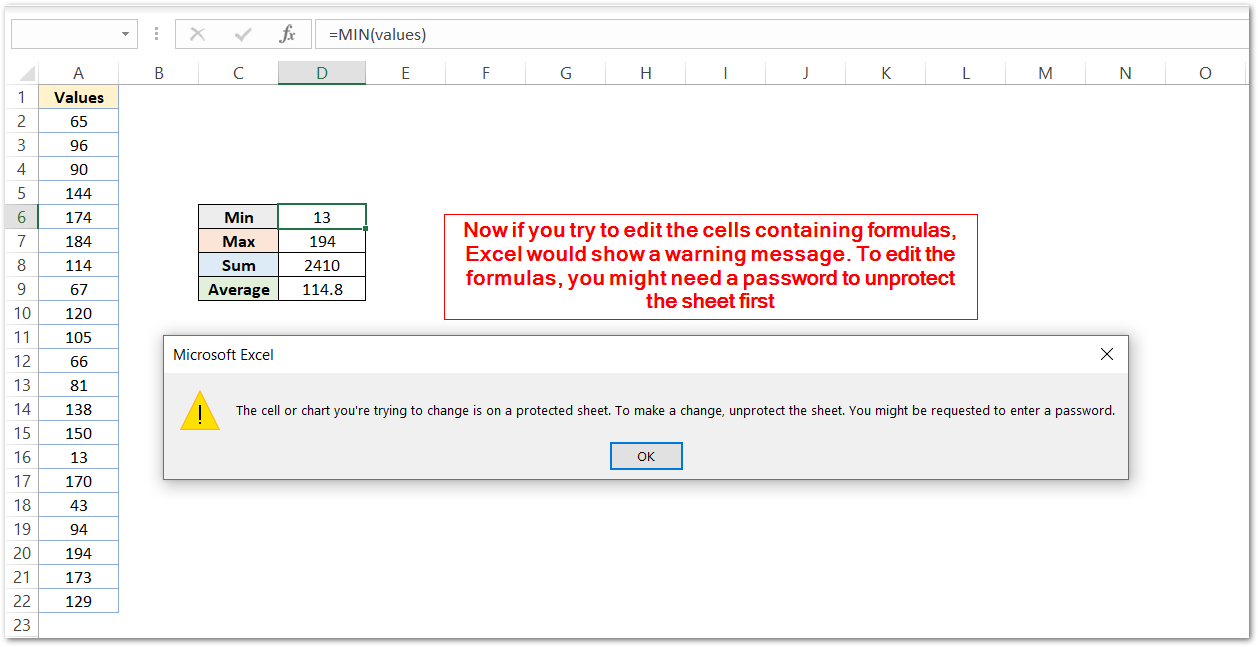Click the Values header cell in A1
1258x647 pixels.
pyautogui.click(x=78, y=96)
